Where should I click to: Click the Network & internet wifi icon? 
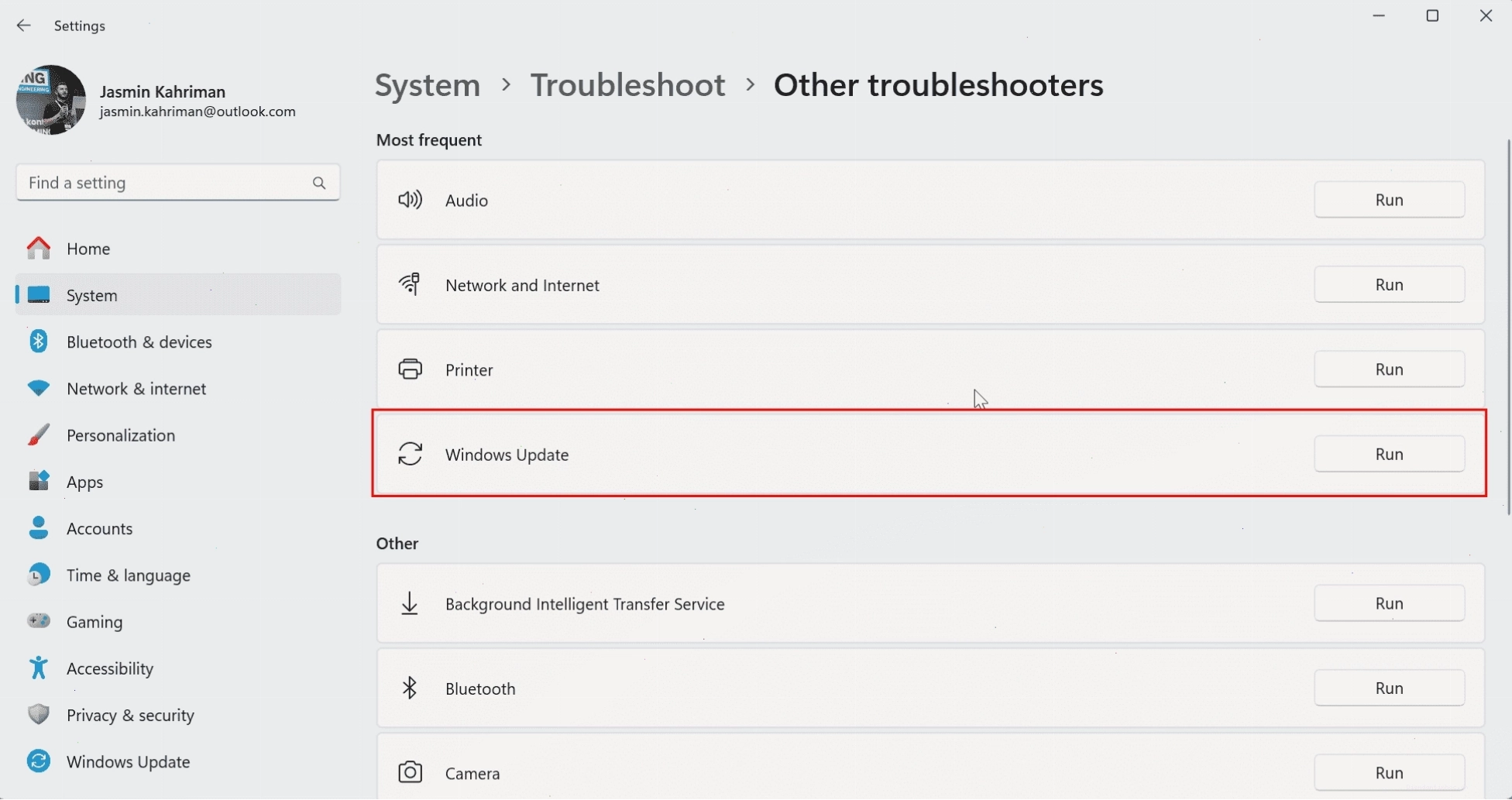pyautogui.click(x=39, y=388)
